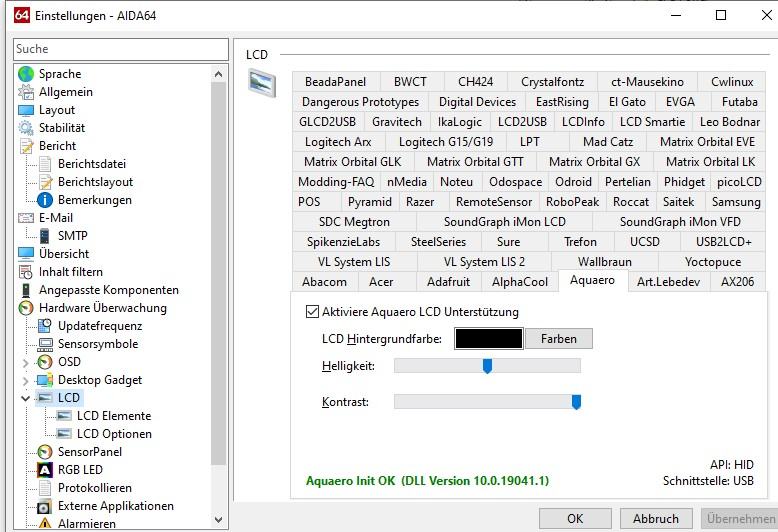
Task: Click the OSD gauge icon
Action: coord(45,362)
